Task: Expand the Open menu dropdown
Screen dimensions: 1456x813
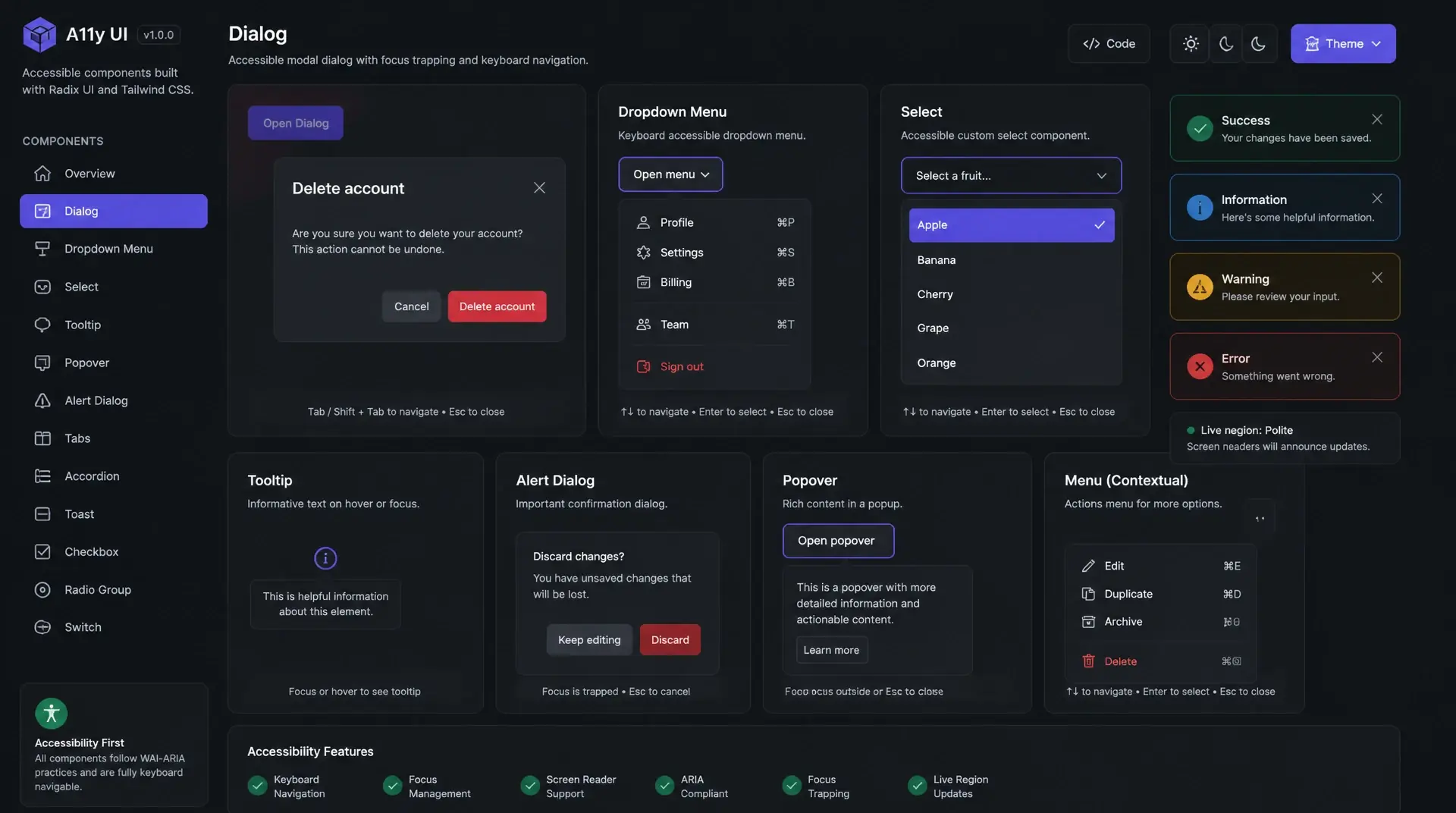Action: pyautogui.click(x=670, y=174)
